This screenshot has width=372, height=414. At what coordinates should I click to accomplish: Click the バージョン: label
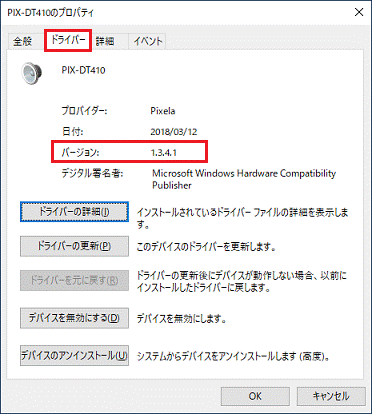[80, 153]
